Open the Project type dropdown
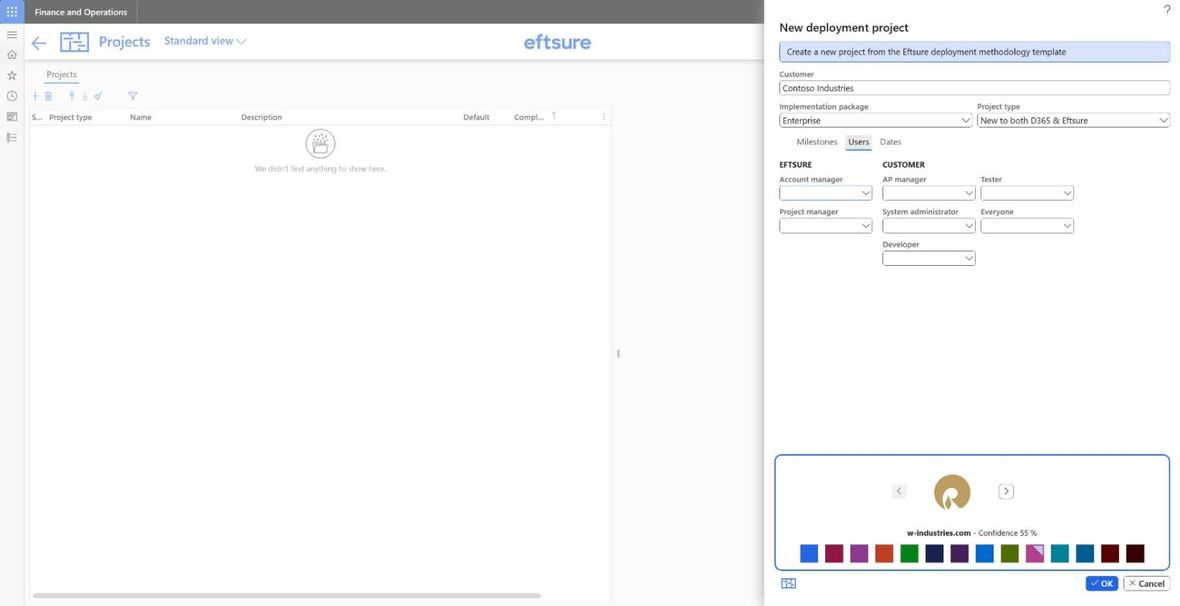The image size is (1180, 606). click(1074, 120)
